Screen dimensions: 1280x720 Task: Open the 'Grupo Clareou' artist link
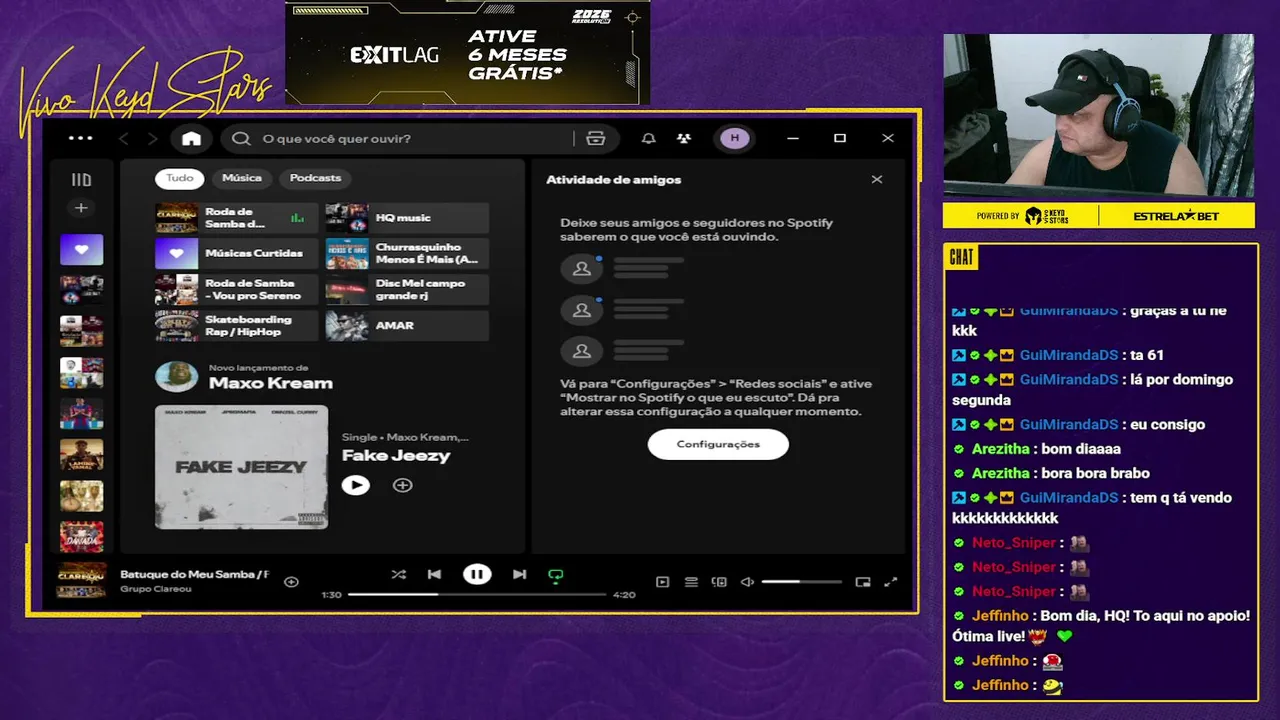tap(156, 589)
